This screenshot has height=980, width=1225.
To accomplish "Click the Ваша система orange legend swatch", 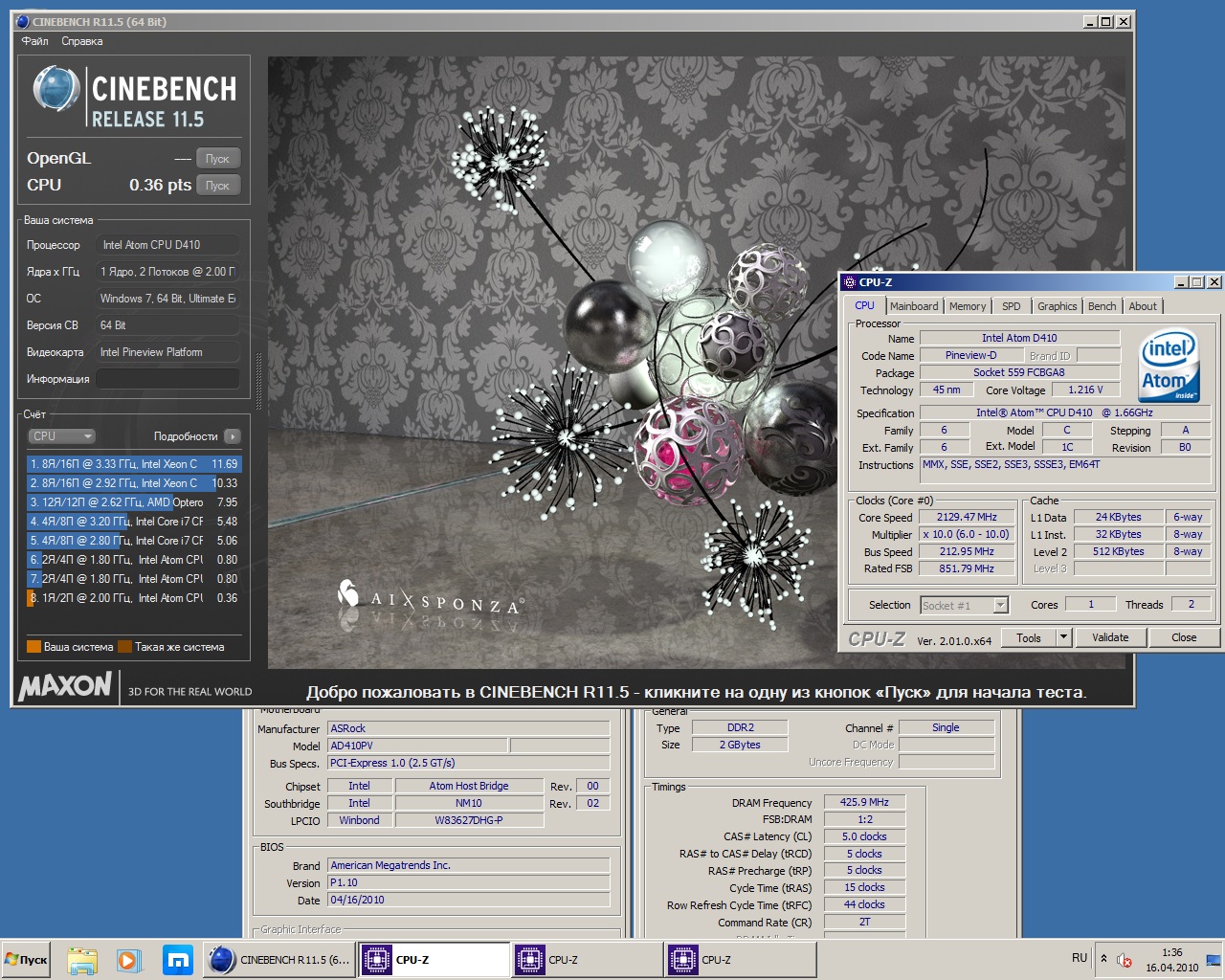I will [x=33, y=647].
